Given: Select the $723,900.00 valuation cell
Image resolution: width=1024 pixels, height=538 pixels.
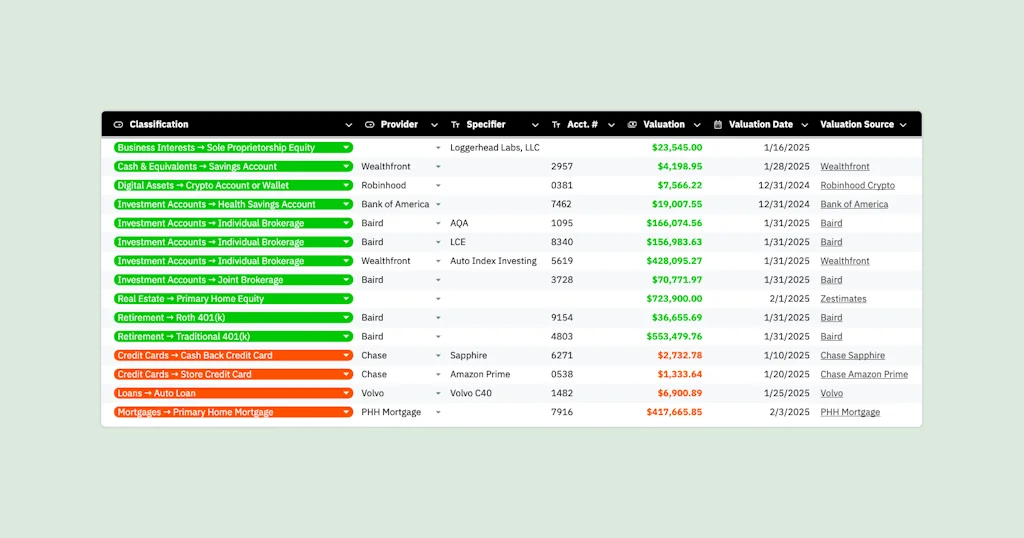Looking at the screenshot, I should (677, 299).
